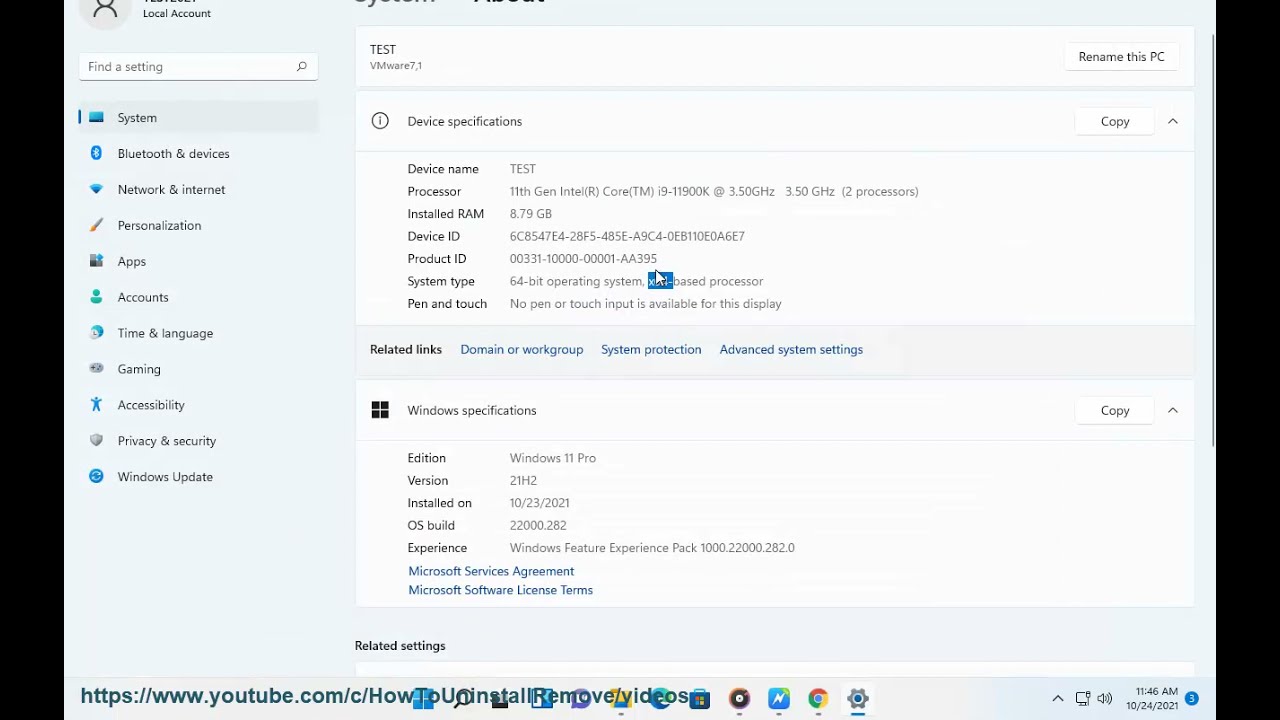This screenshot has height=720, width=1280.
Task: Click the network tray icon
Action: [1083, 699]
